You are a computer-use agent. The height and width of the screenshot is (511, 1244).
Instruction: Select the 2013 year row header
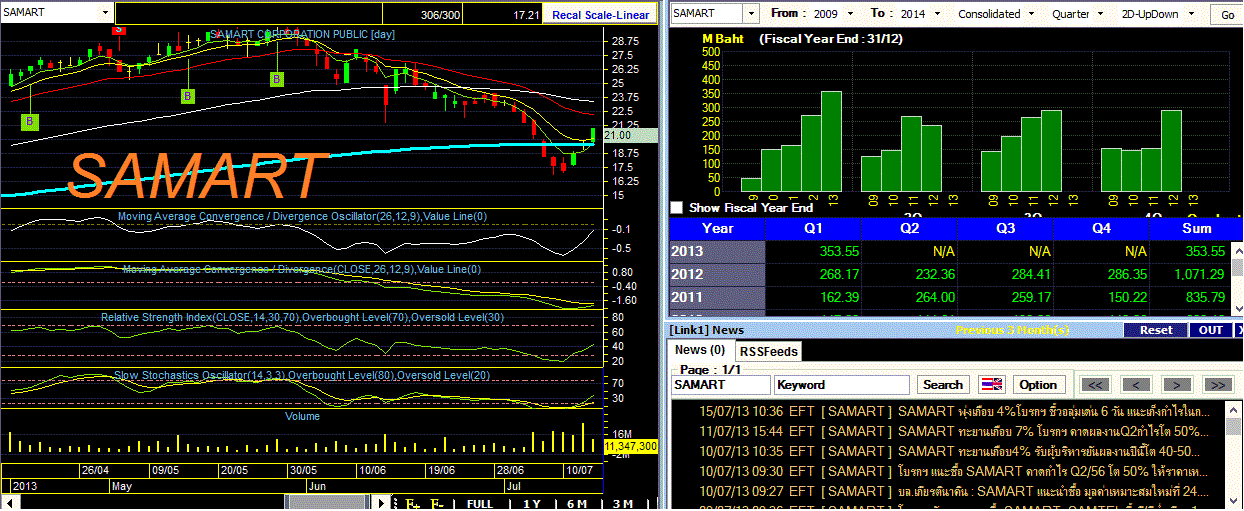717,252
